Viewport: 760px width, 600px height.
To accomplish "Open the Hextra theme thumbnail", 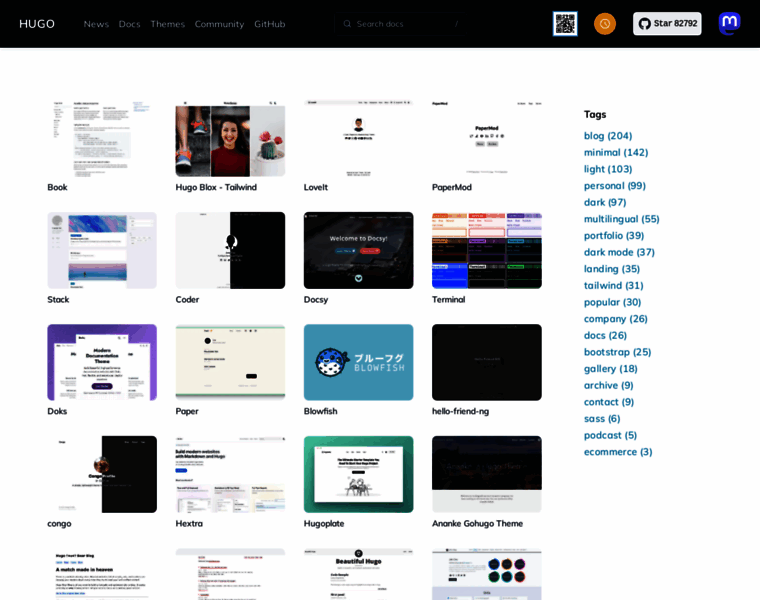I will tap(230, 474).
